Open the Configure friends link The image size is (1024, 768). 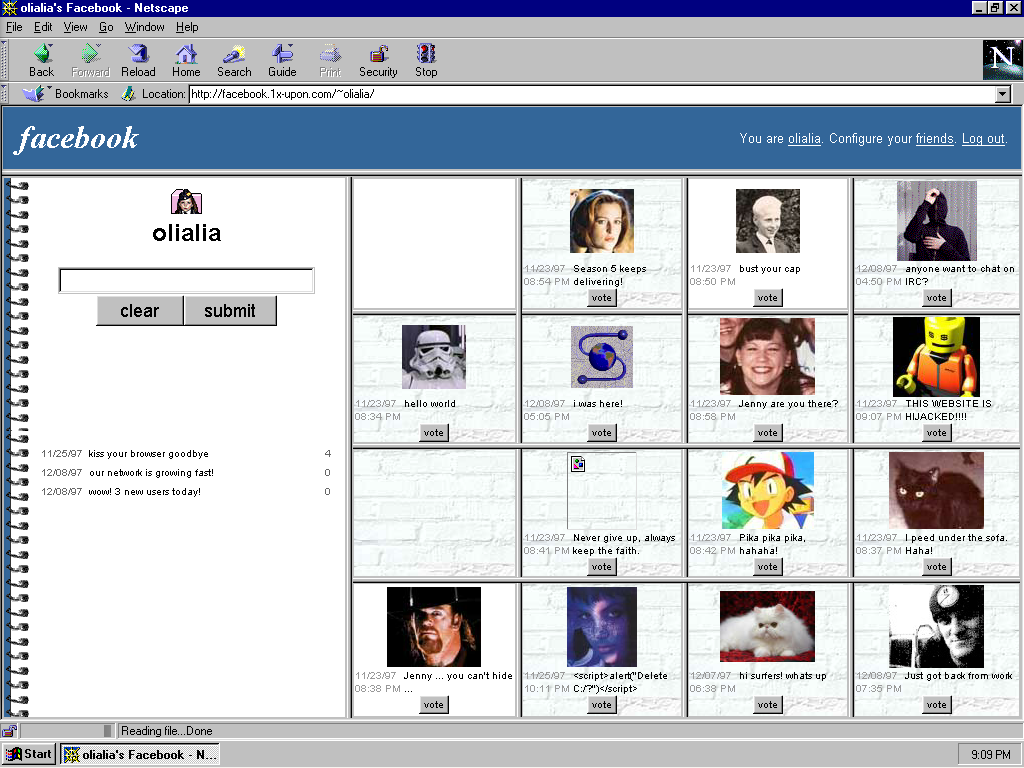(x=934, y=139)
